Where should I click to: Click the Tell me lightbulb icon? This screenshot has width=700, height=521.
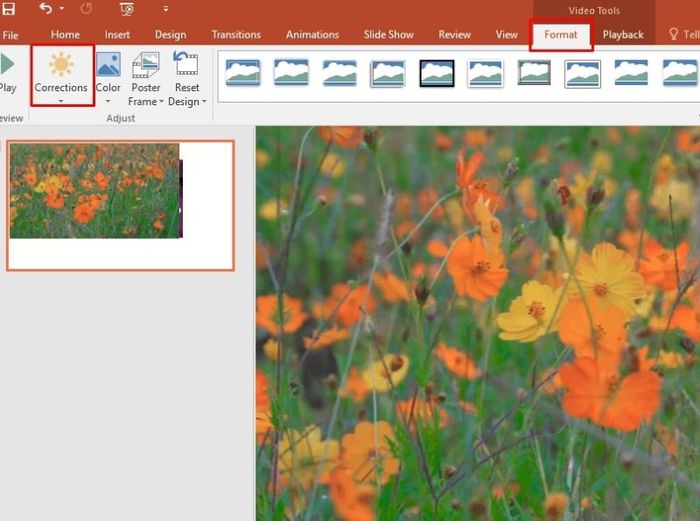coord(674,34)
